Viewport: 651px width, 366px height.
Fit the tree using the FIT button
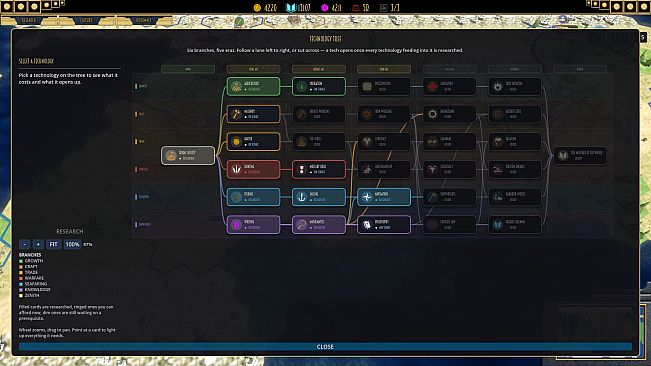coord(54,244)
